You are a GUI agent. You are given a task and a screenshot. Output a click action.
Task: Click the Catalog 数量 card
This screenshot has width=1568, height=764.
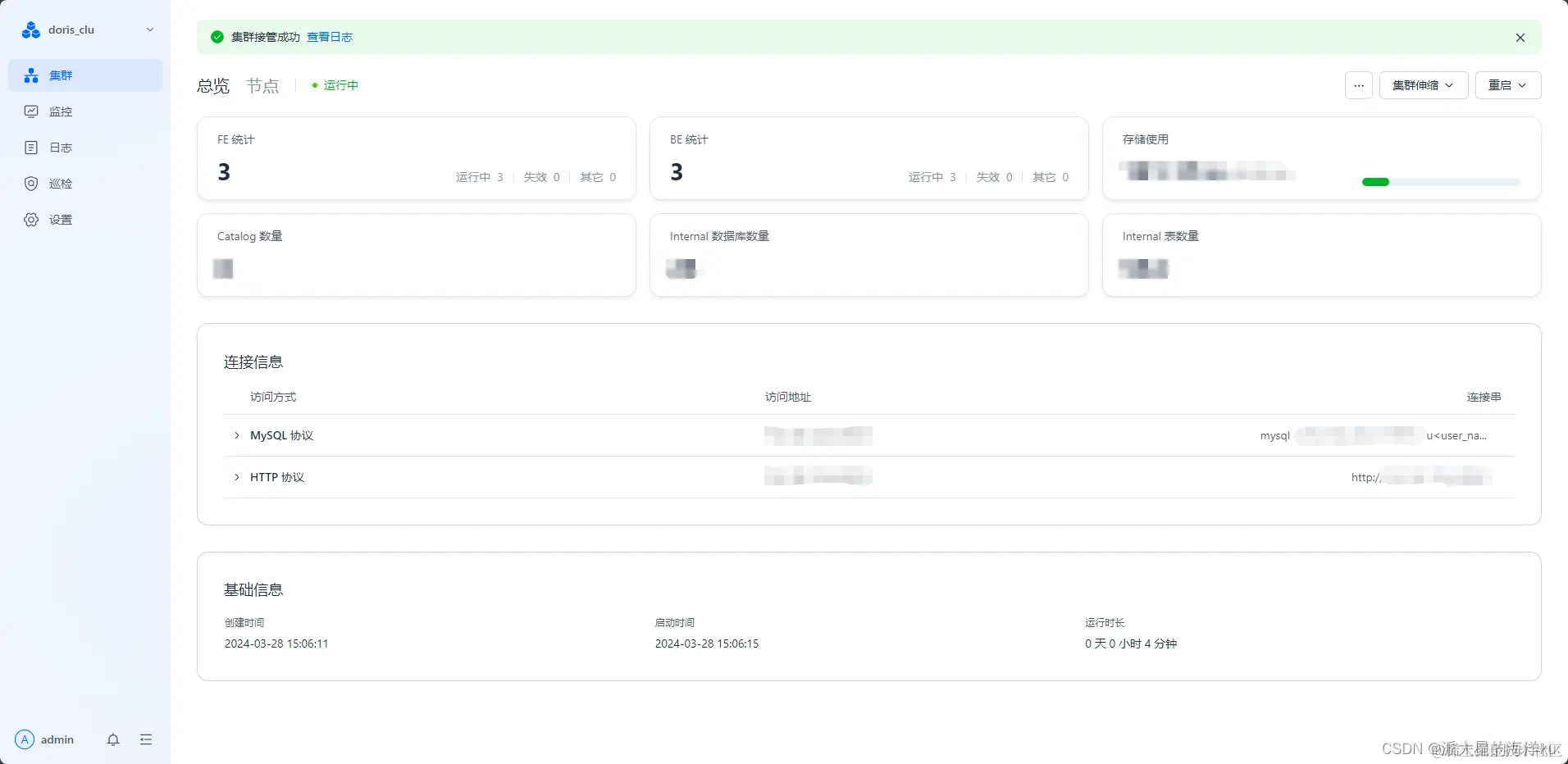point(417,255)
